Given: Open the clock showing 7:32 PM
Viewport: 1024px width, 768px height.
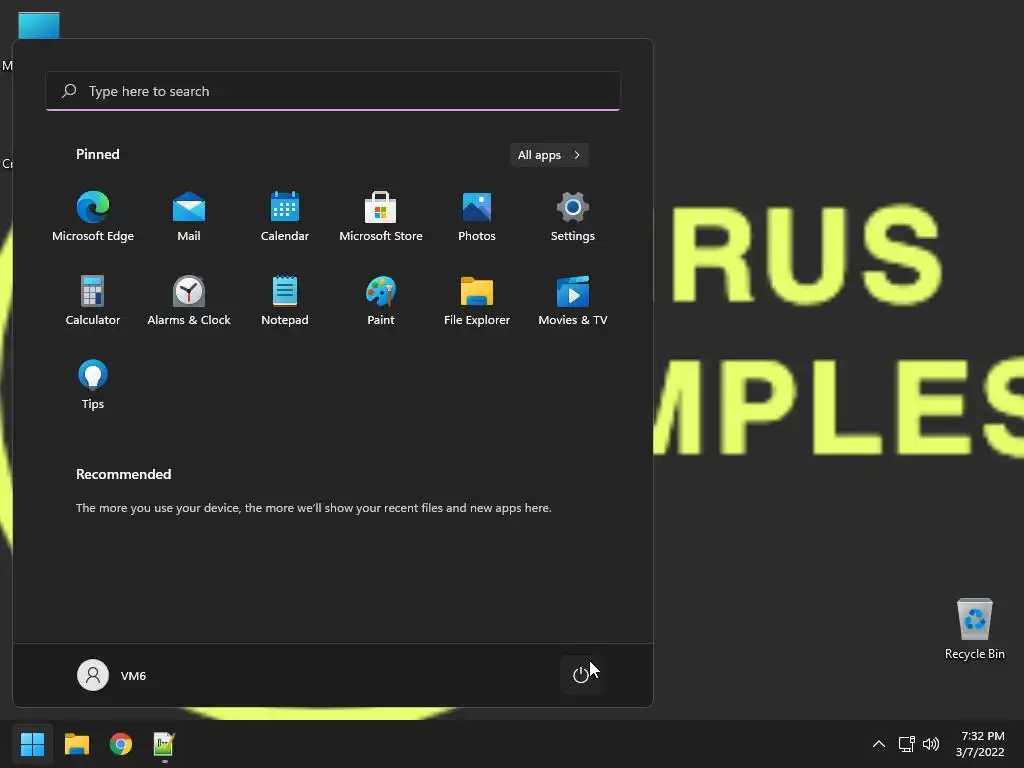Looking at the screenshot, I should (x=980, y=744).
